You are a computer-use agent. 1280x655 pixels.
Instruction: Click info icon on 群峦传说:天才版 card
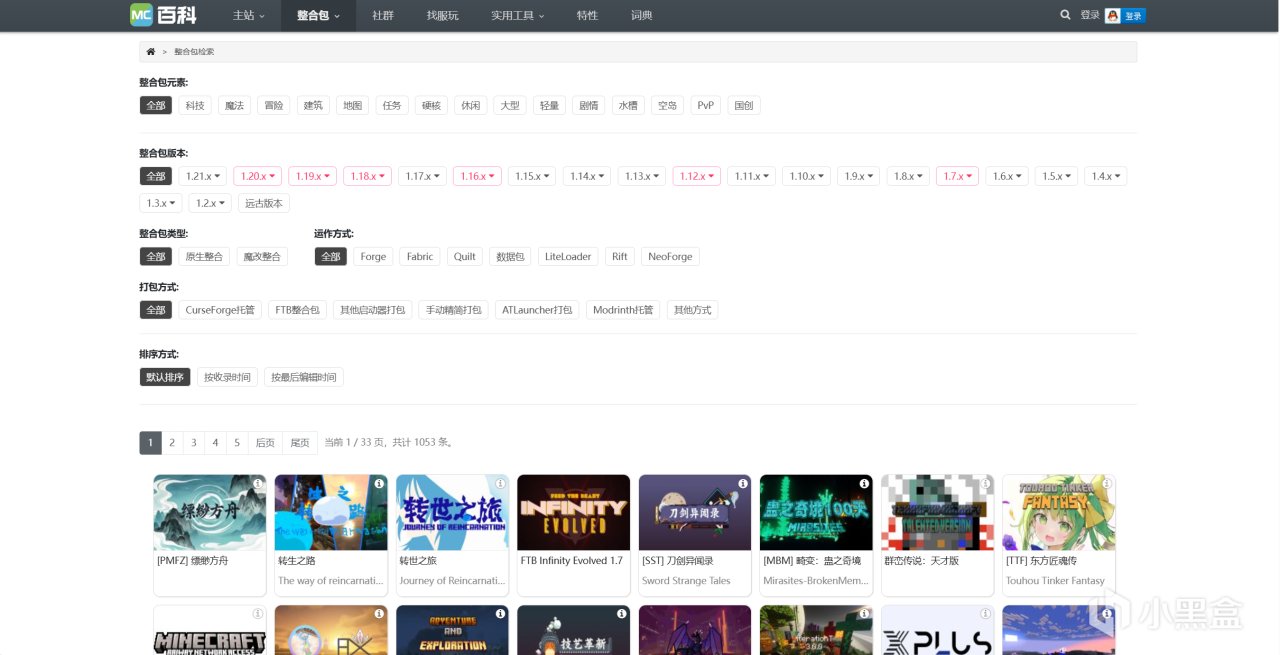click(x=986, y=483)
